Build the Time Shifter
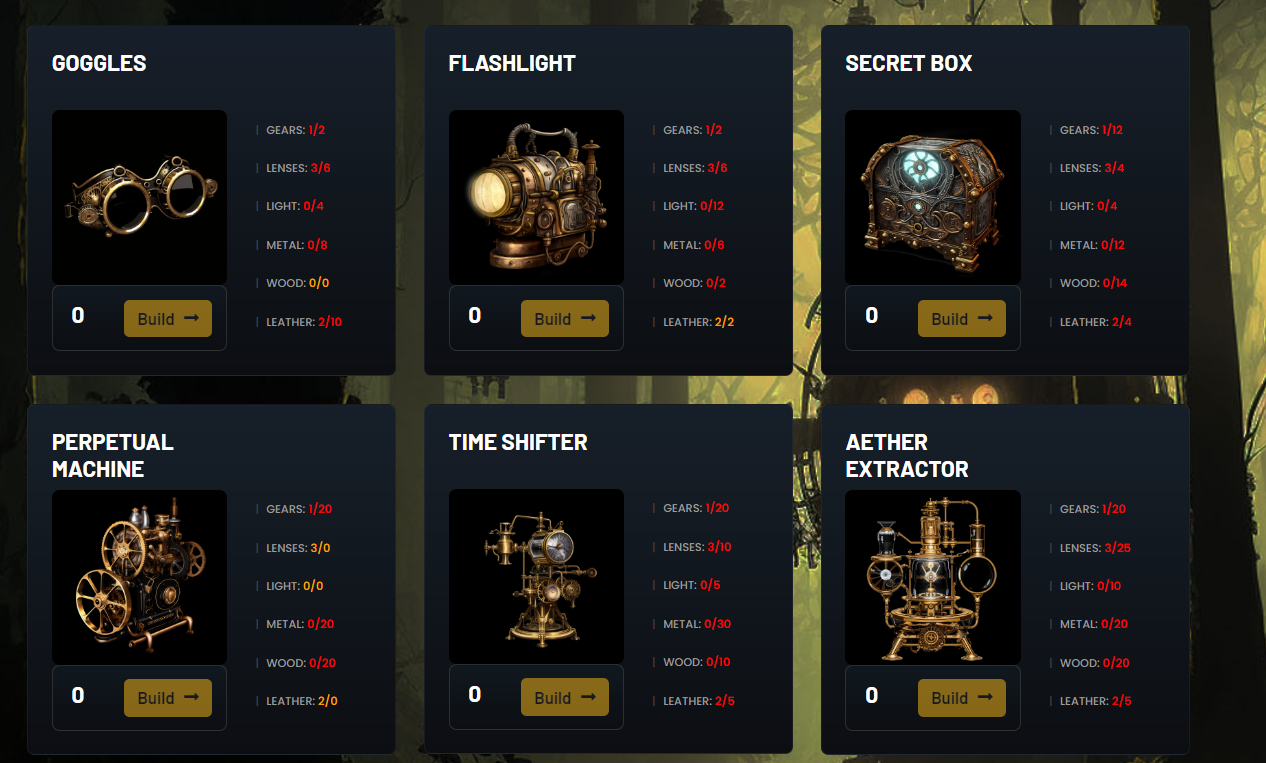Image resolution: width=1266 pixels, height=763 pixels. 565,697
